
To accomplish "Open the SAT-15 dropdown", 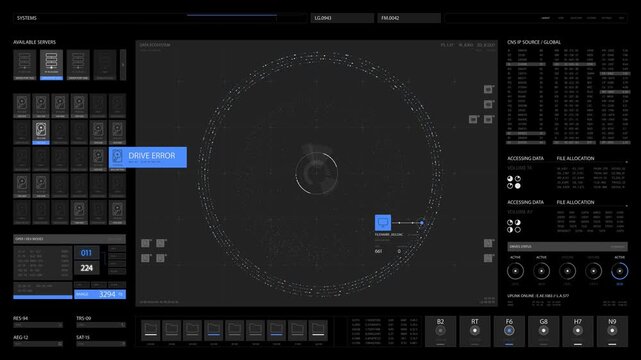I will pyautogui.click(x=101, y=344).
